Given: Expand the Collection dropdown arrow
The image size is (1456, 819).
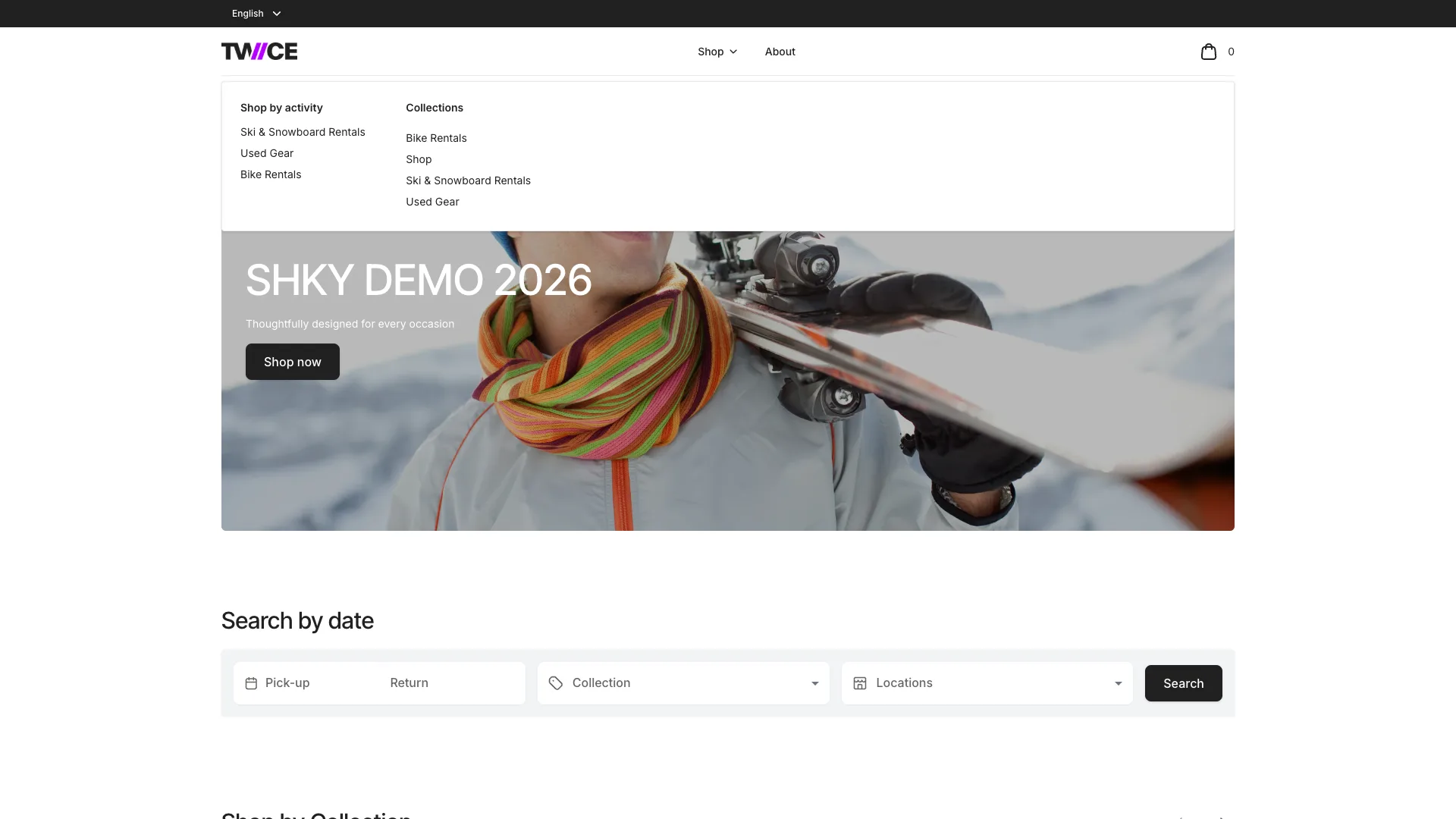Looking at the screenshot, I should click(x=815, y=683).
